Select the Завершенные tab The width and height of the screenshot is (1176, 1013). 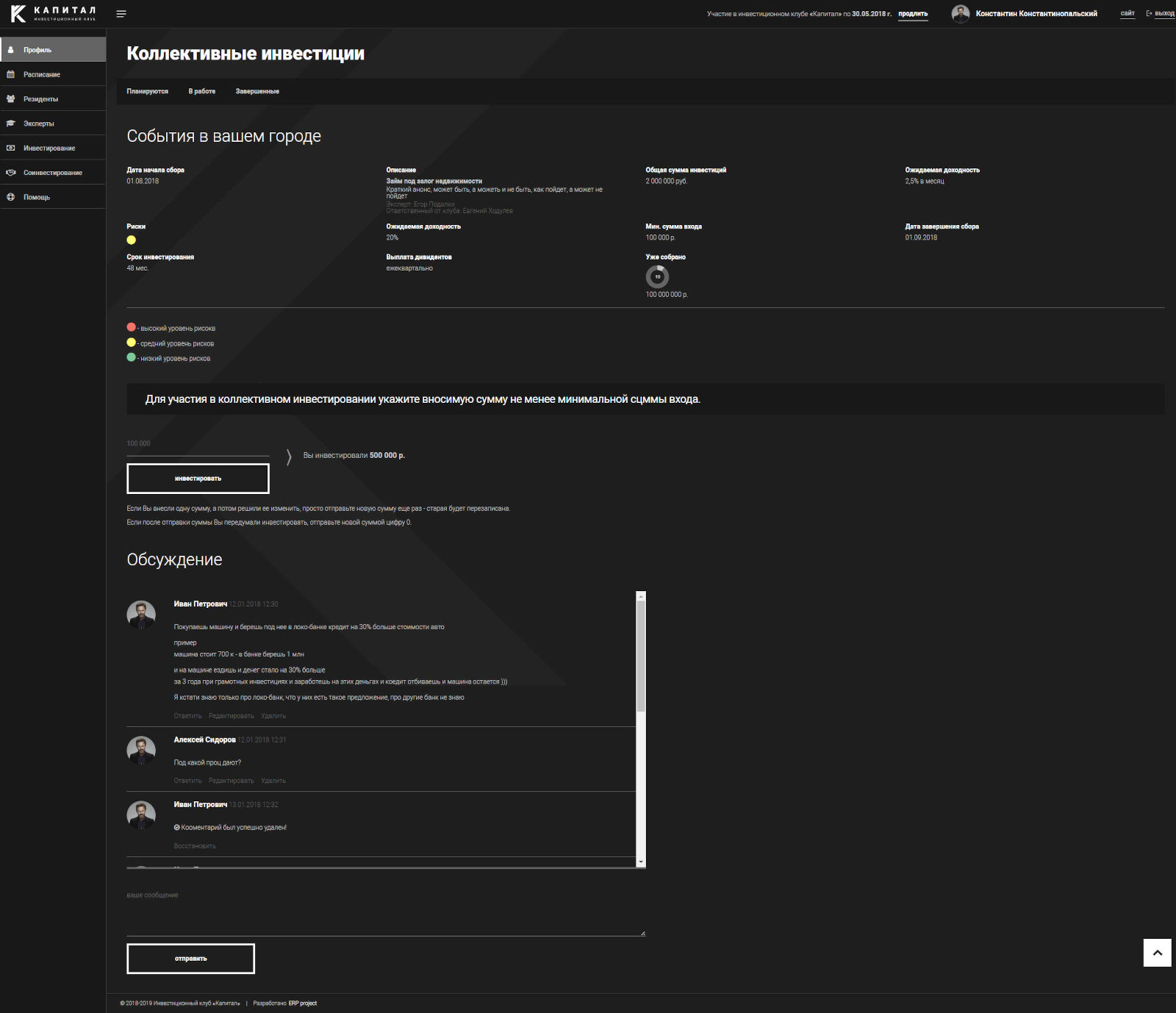(257, 92)
